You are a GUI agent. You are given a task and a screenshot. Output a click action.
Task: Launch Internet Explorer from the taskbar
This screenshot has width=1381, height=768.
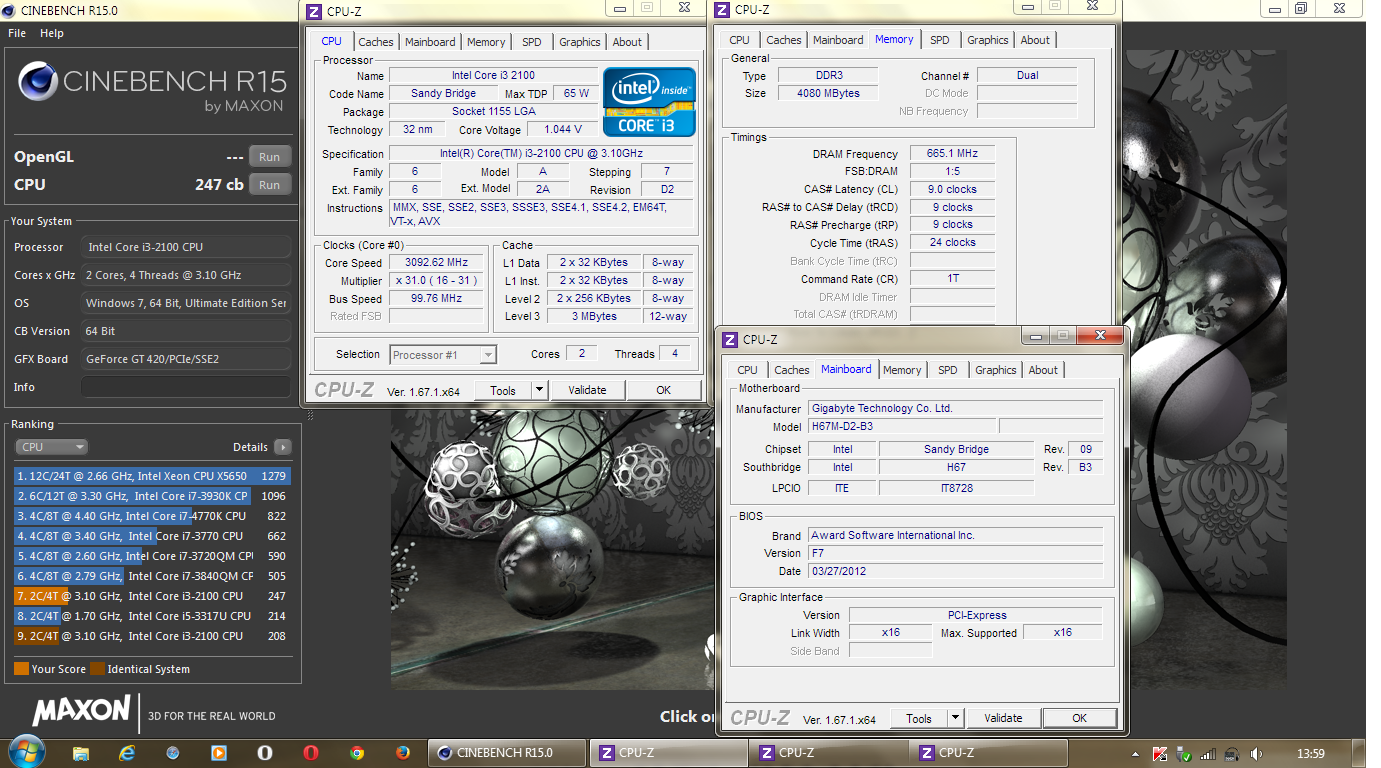pos(127,752)
